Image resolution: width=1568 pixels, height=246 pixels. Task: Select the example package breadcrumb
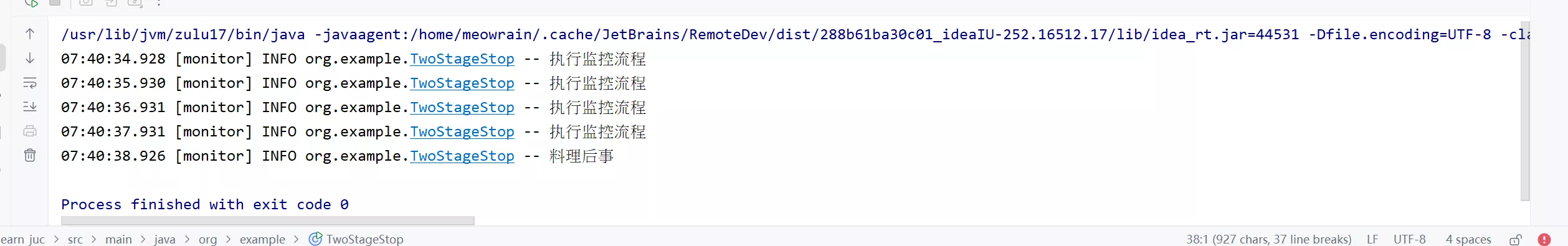(x=262, y=239)
